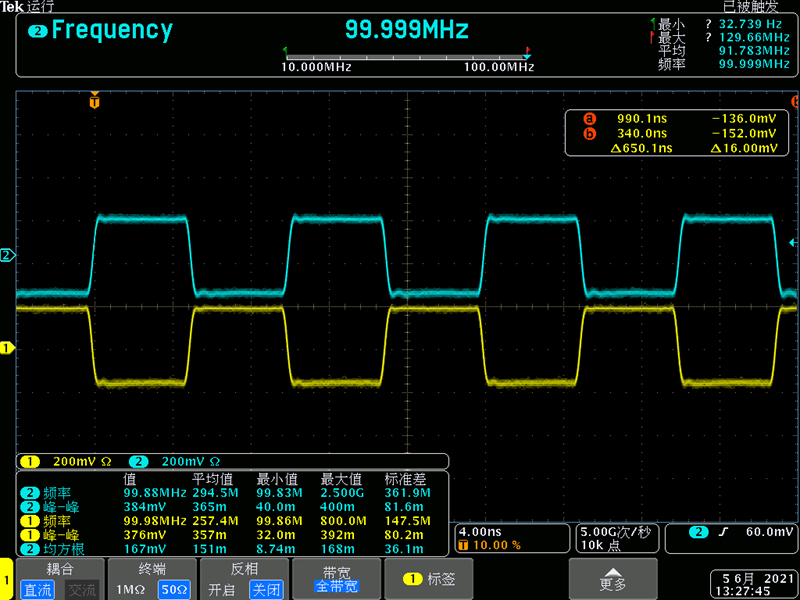Viewport: 800px width, 600px height.
Task: Click the trigger rising-edge slope readout
Action: pos(722,532)
